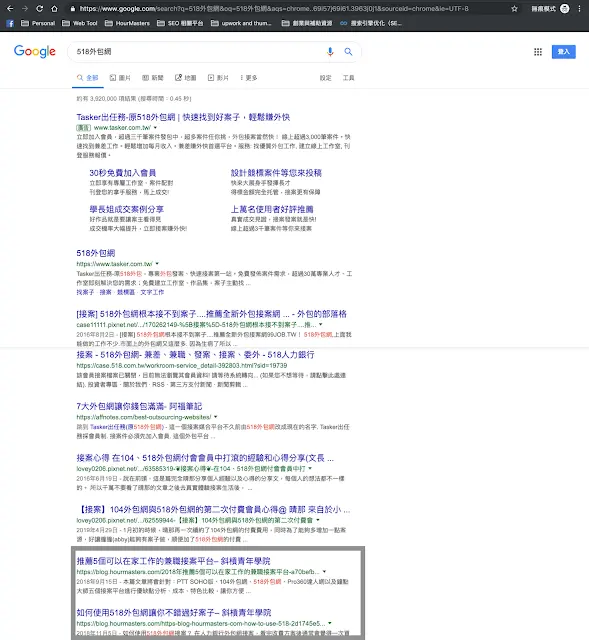Expand arrow beside hourmasters how-to-use-518 URL
589x640 pixels.
point(330,623)
